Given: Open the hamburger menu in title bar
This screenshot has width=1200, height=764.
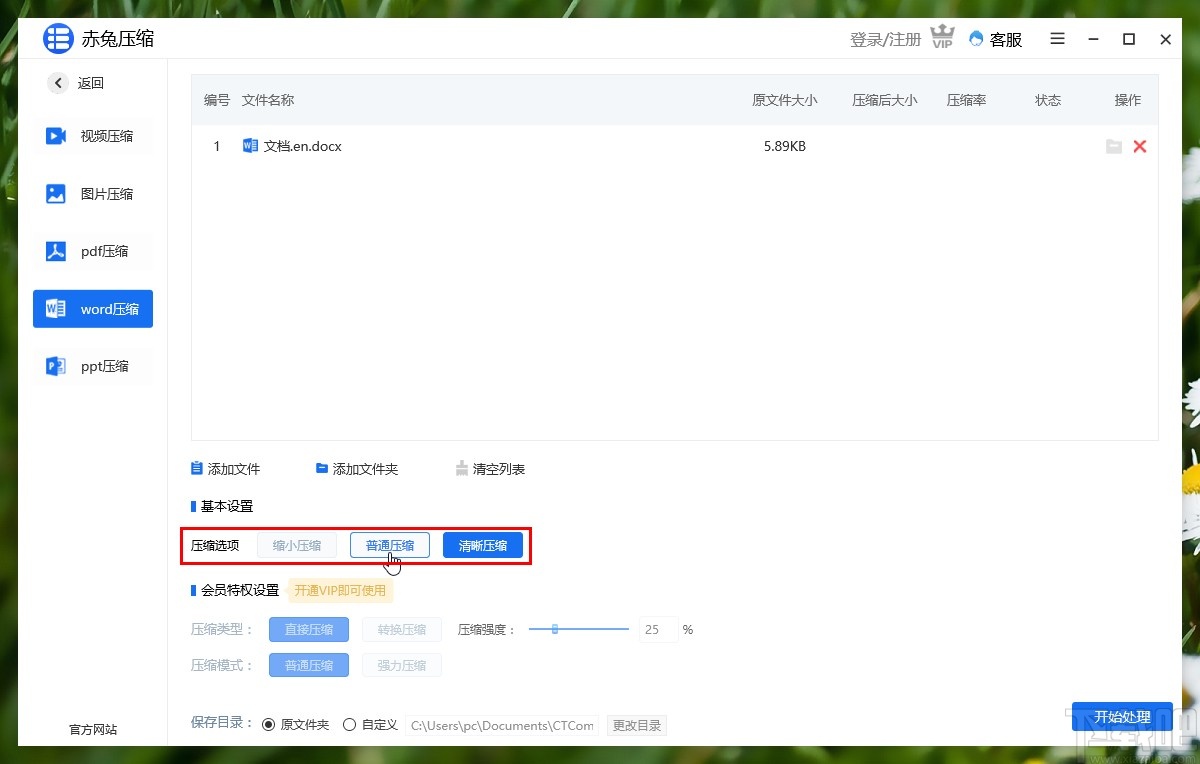Looking at the screenshot, I should pos(1058,39).
